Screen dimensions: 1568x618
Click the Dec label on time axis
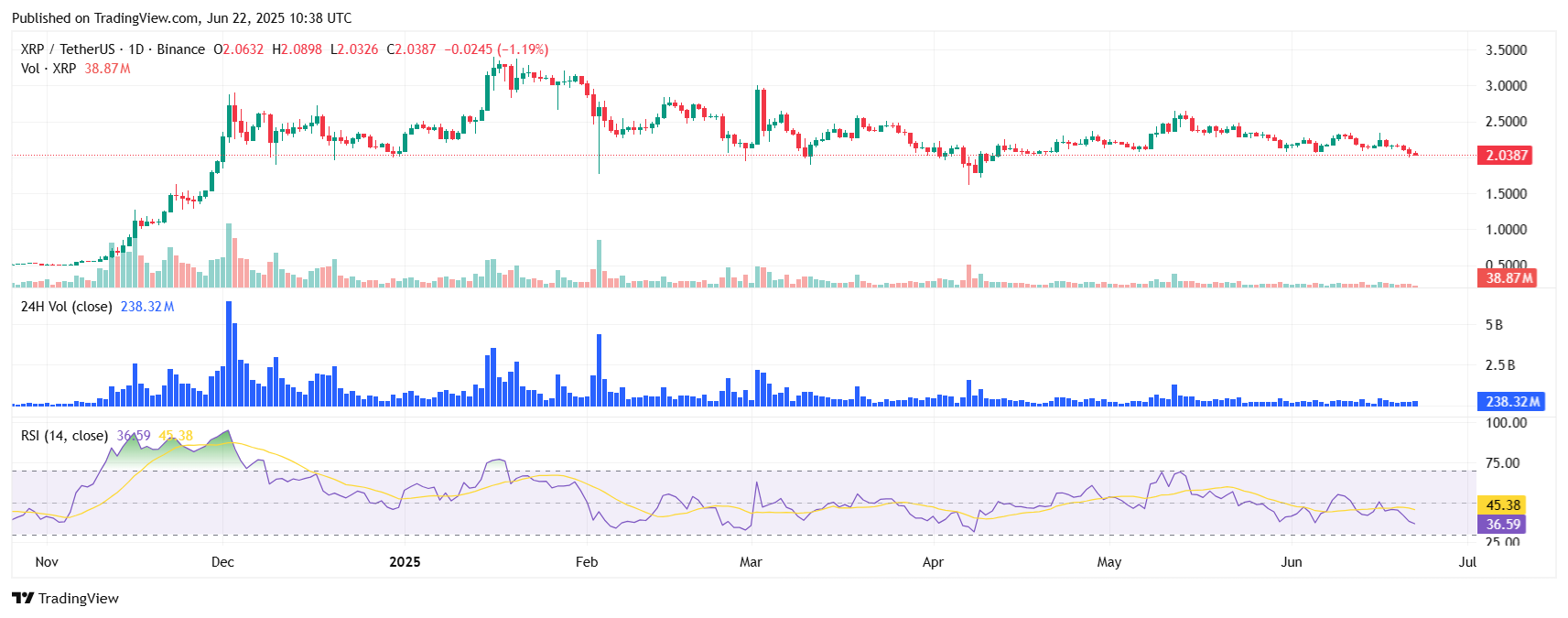click(222, 562)
